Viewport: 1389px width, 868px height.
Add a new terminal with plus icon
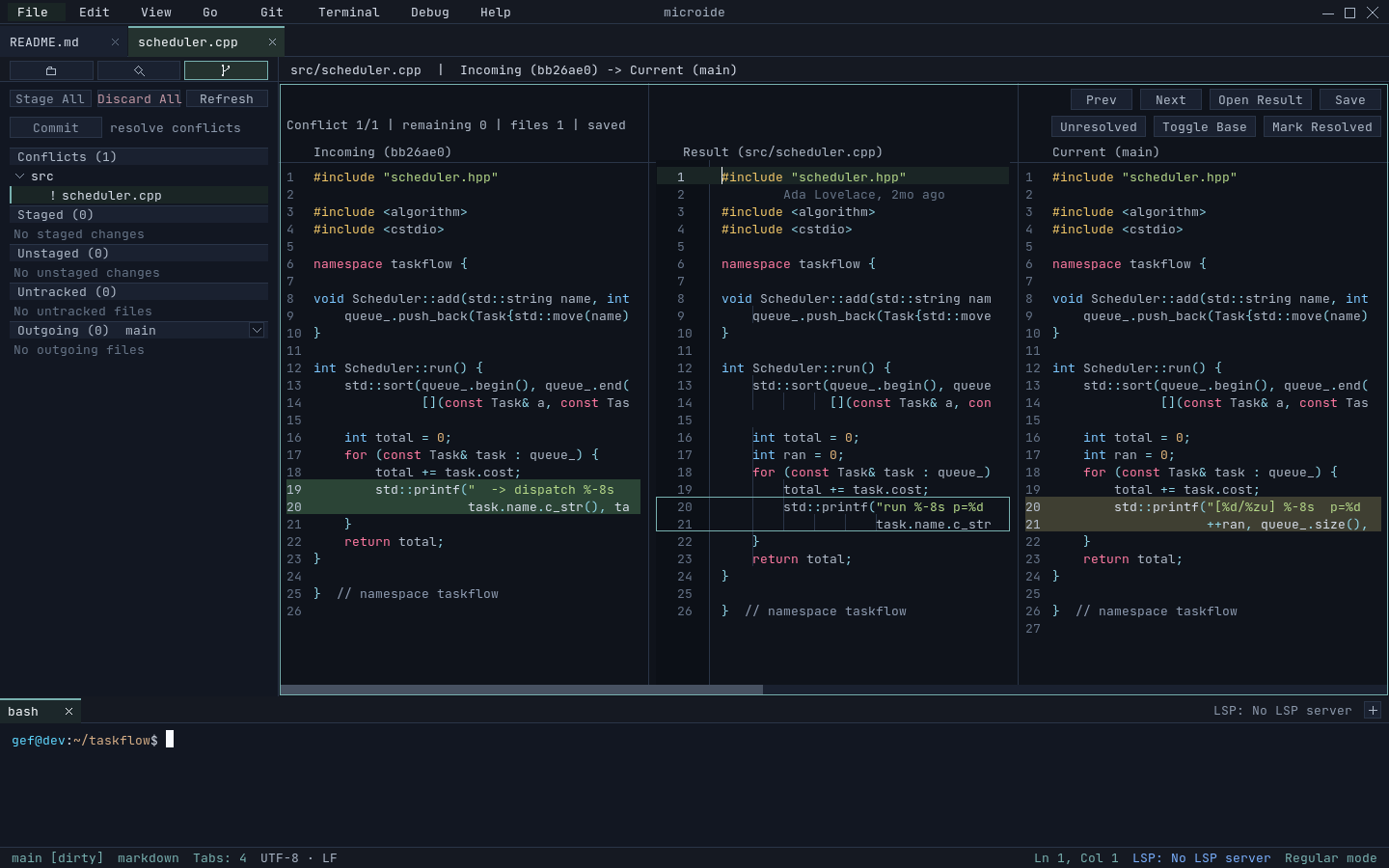pyautogui.click(x=1373, y=711)
